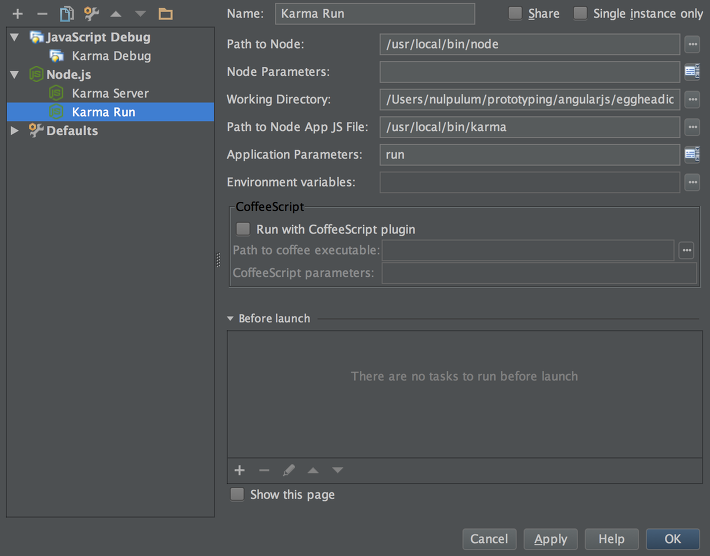Open Help for this dialog
The height and width of the screenshot is (556, 710).
click(x=612, y=539)
